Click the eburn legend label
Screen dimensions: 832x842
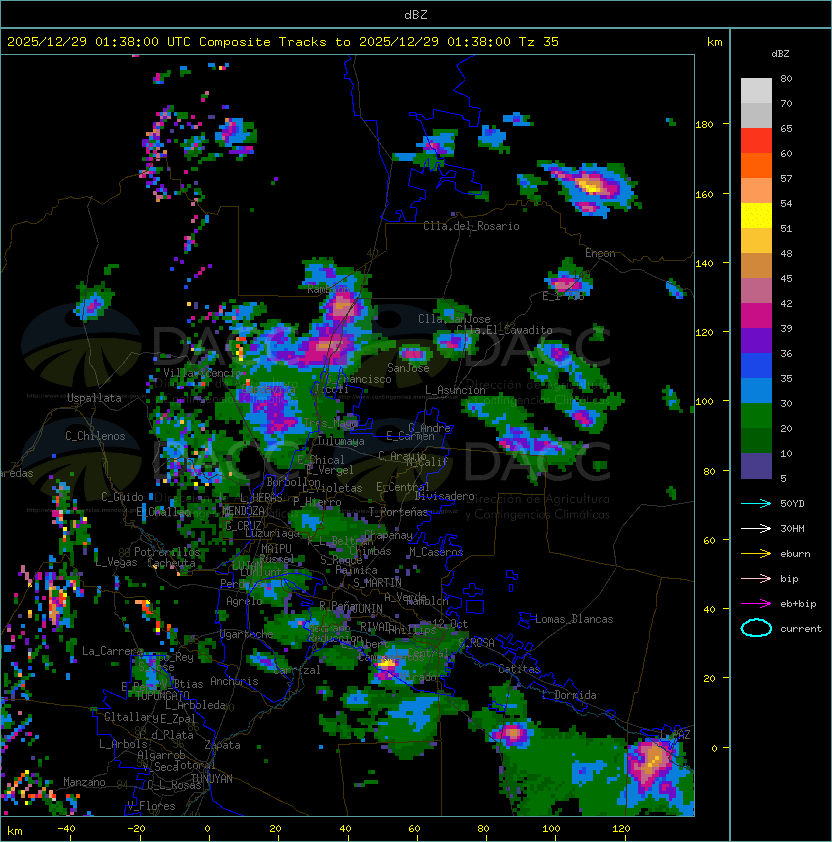[x=795, y=553]
